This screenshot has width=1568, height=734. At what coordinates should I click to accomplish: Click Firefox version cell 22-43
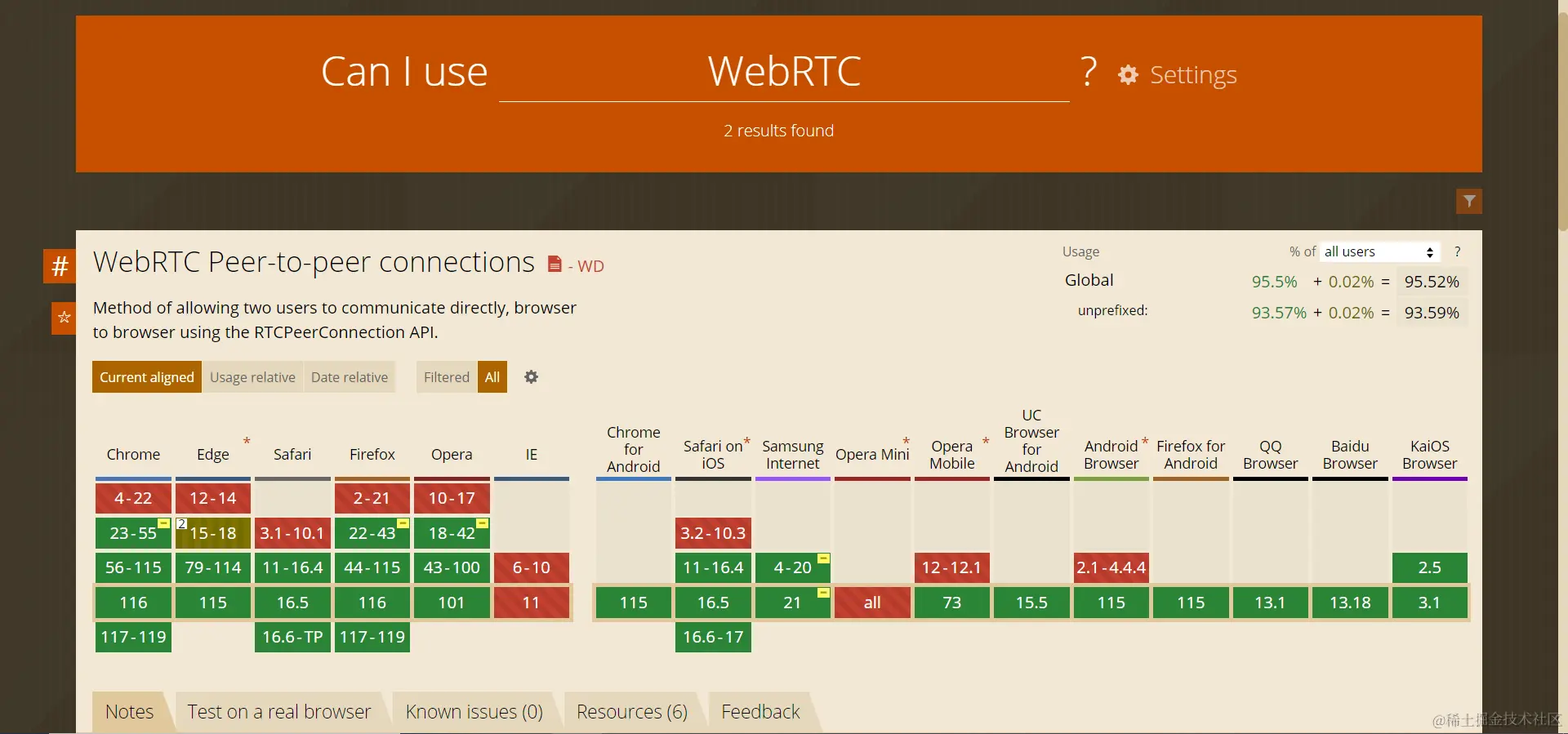[372, 533]
